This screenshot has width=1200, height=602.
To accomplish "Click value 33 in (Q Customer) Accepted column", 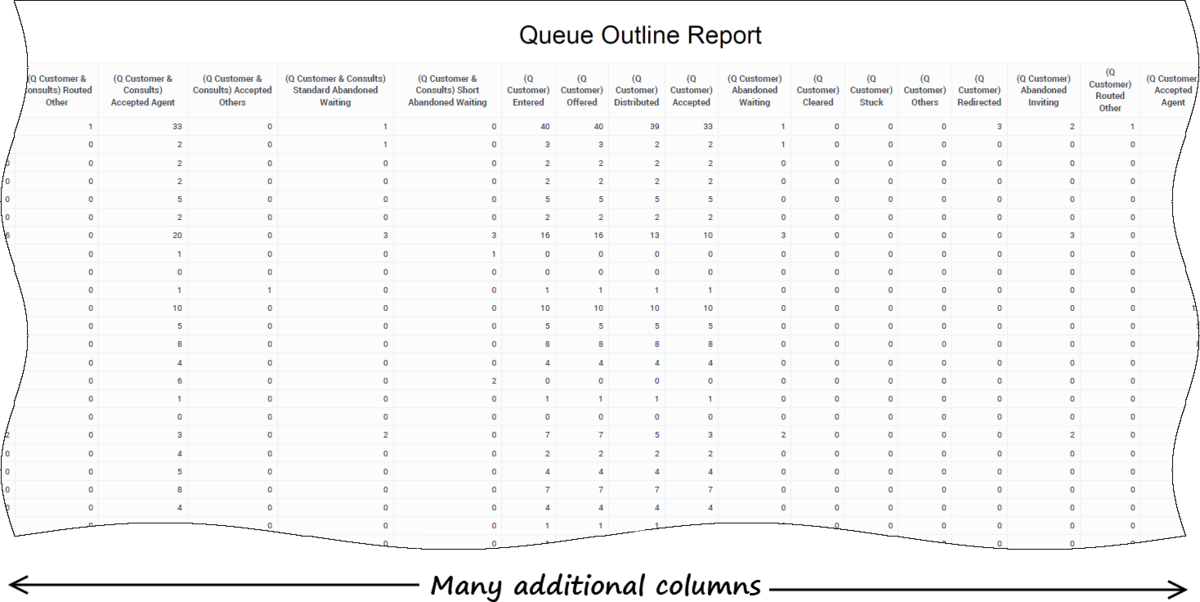I will (x=707, y=127).
